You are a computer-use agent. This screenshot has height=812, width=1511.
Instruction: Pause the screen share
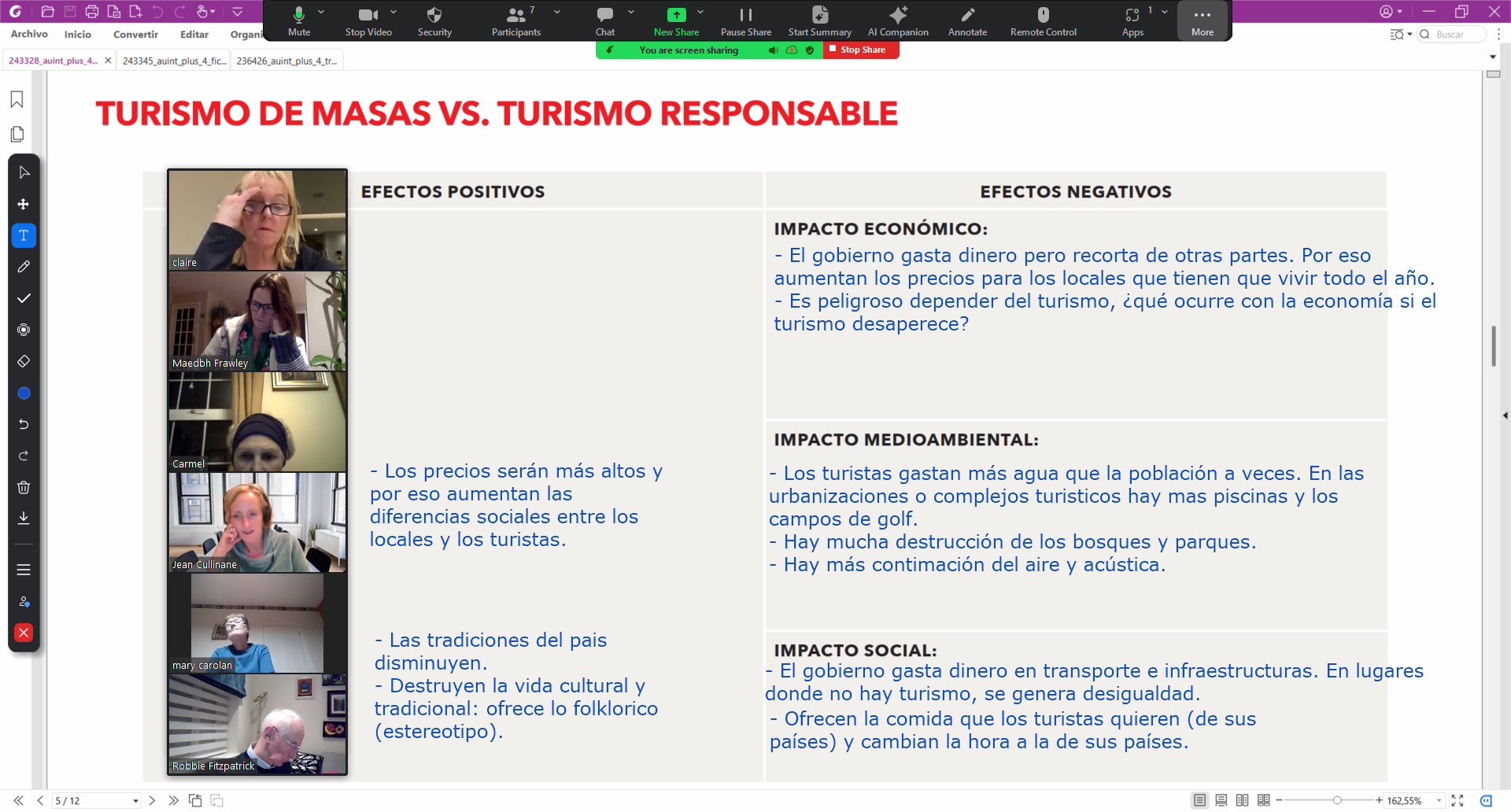[x=746, y=21]
